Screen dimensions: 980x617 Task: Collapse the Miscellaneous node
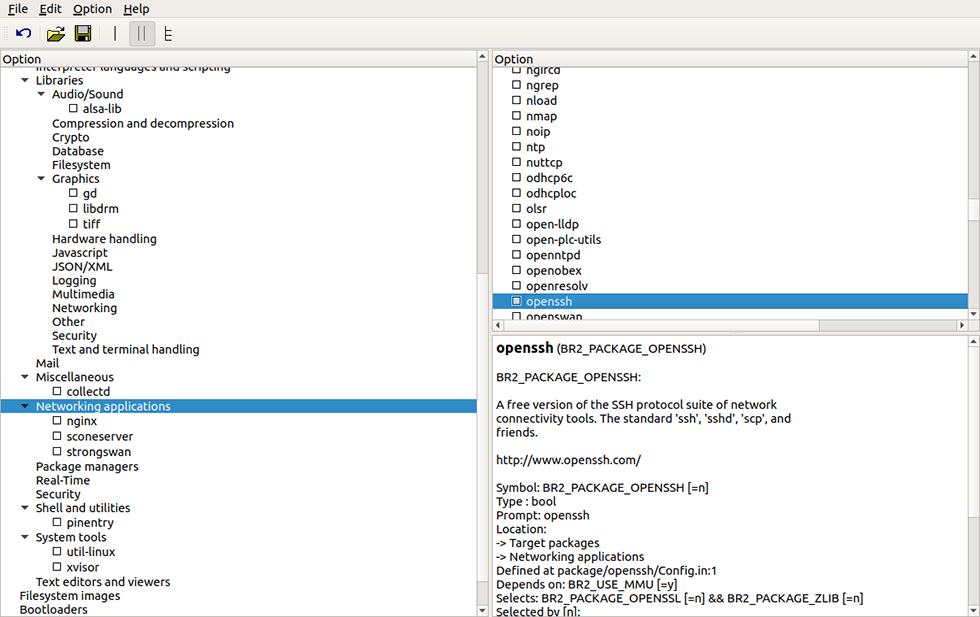coord(25,377)
